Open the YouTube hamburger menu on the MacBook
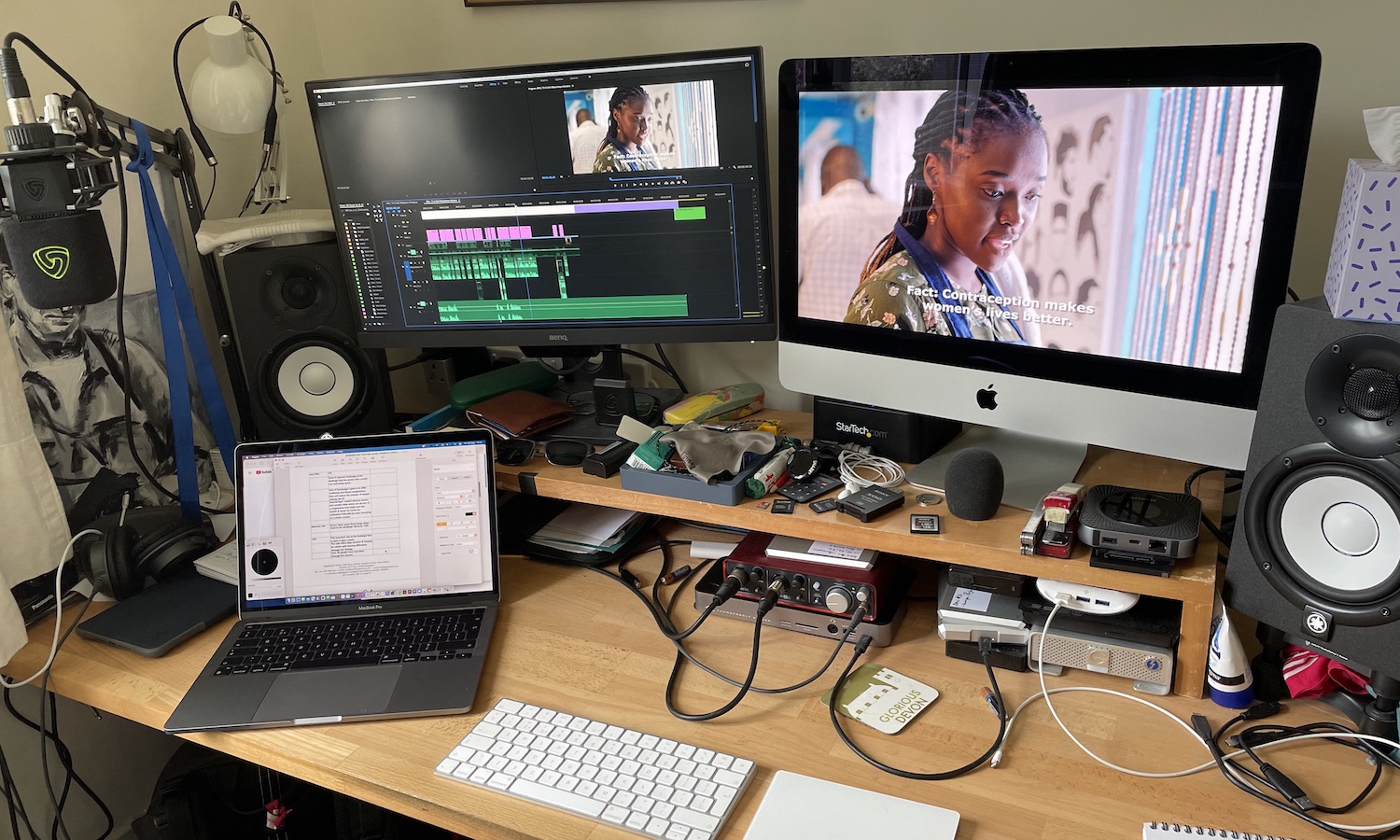 [250, 473]
